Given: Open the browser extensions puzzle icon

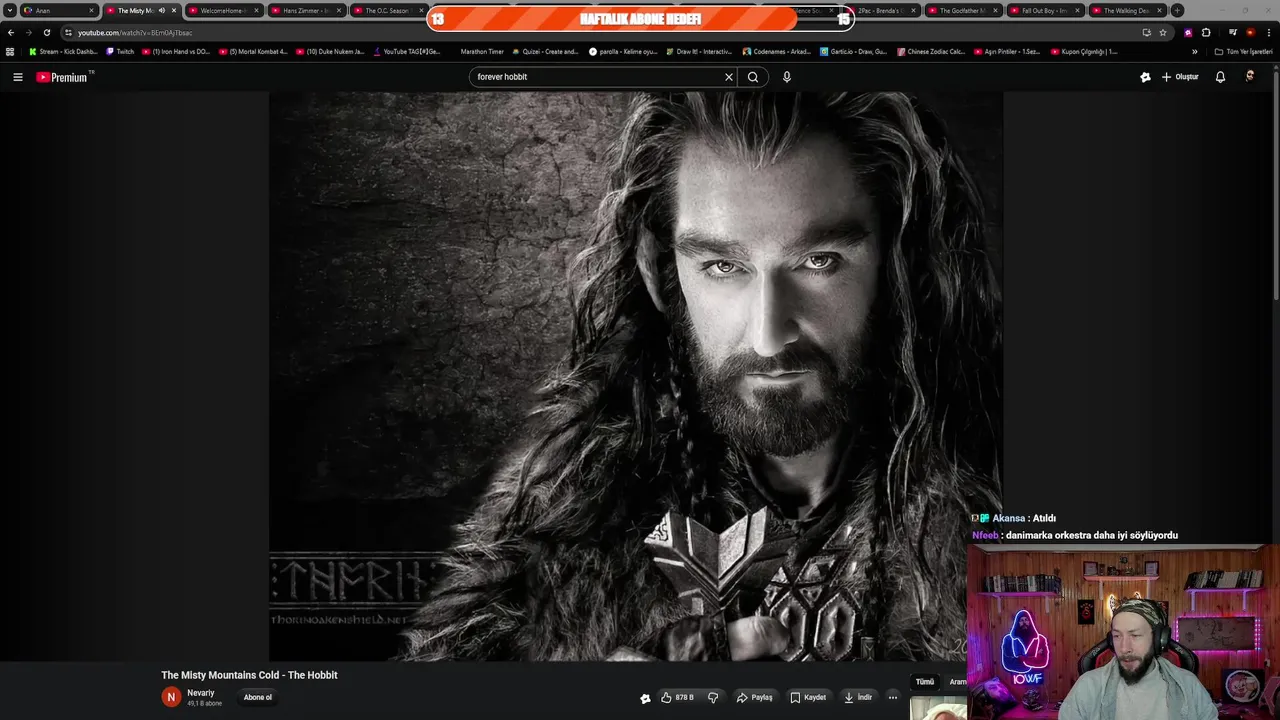Looking at the screenshot, I should (x=1206, y=32).
